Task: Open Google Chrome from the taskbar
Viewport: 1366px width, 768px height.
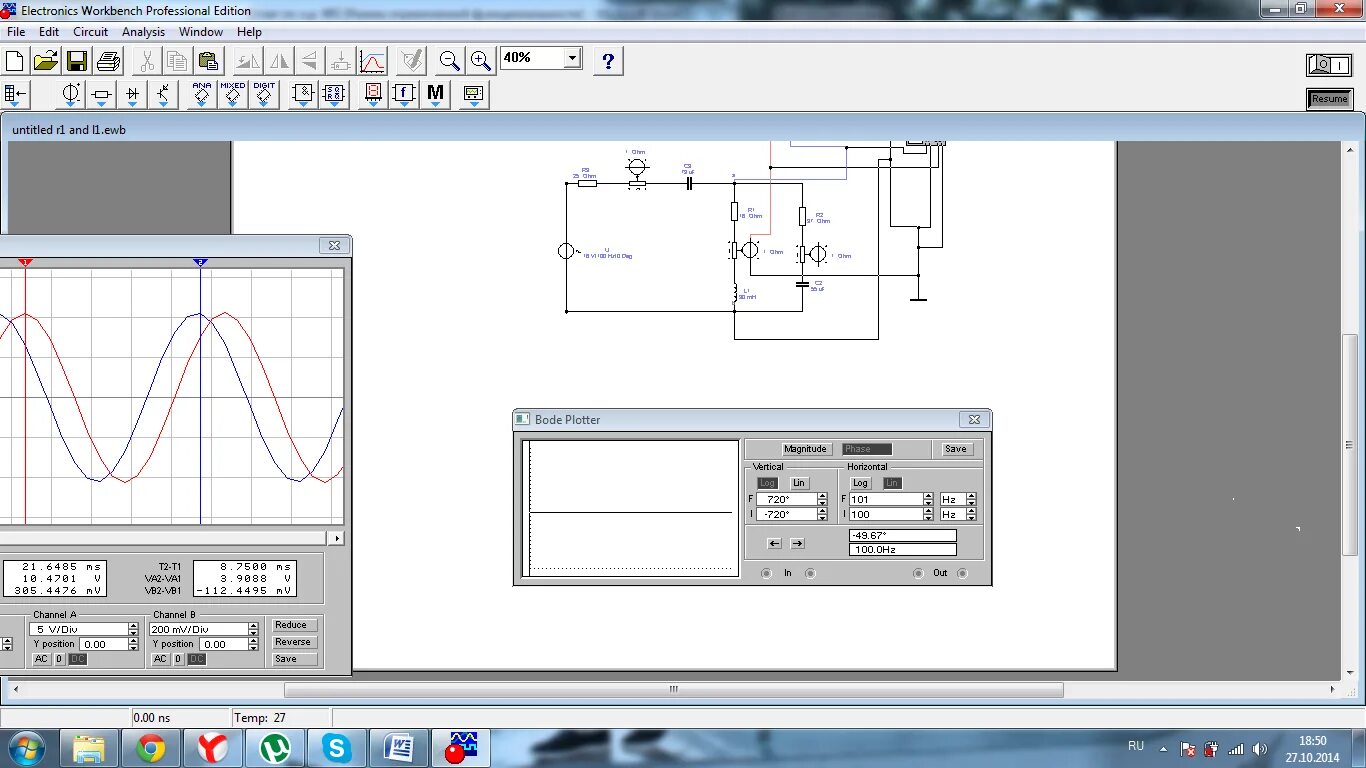Action: 152,748
